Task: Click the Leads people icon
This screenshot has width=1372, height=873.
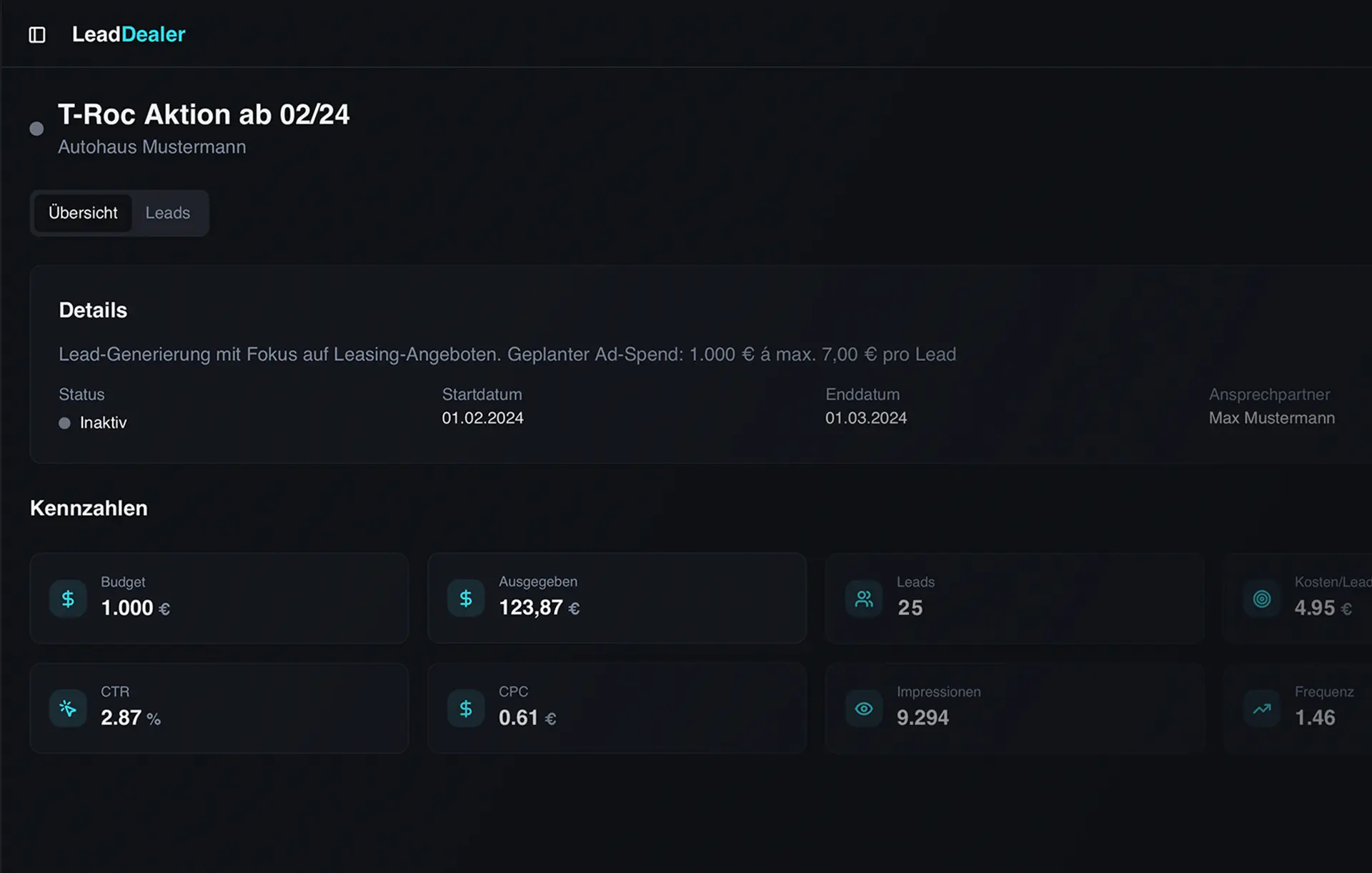Action: (864, 599)
